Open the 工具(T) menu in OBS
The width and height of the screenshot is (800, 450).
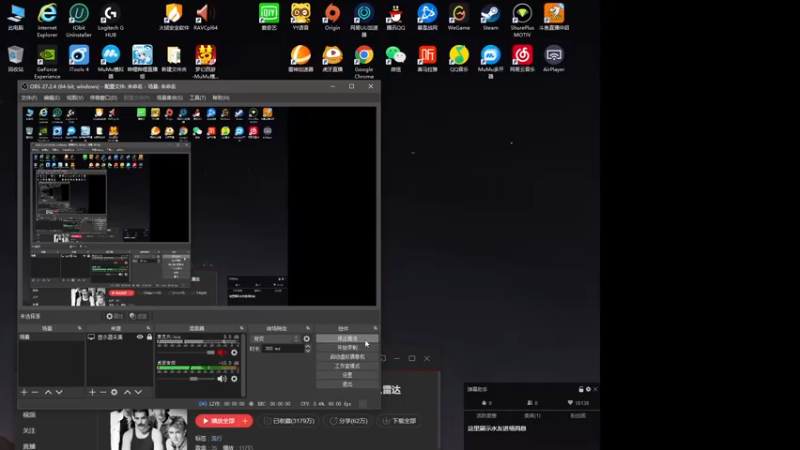coord(197,97)
